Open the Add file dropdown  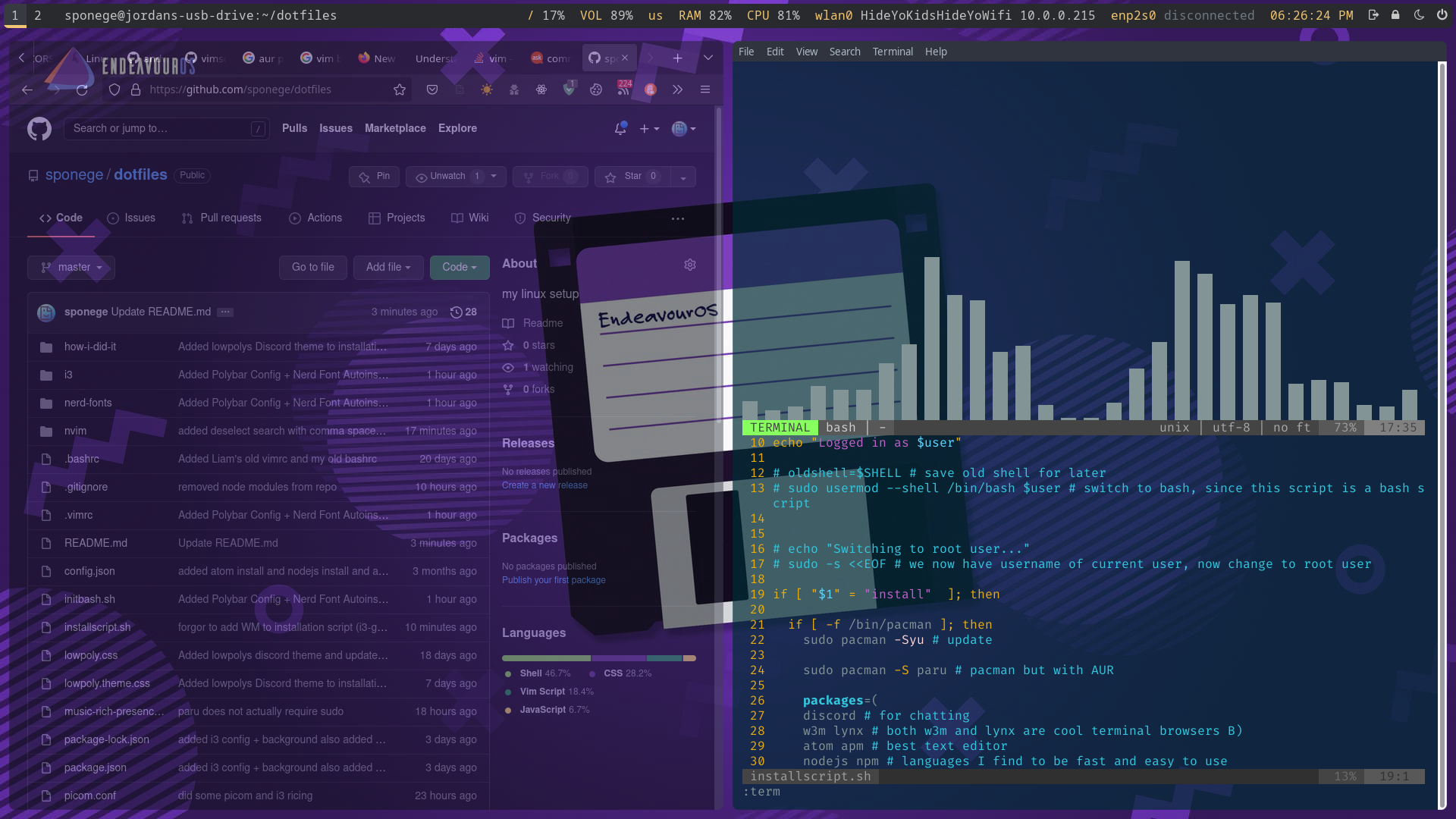tap(388, 267)
